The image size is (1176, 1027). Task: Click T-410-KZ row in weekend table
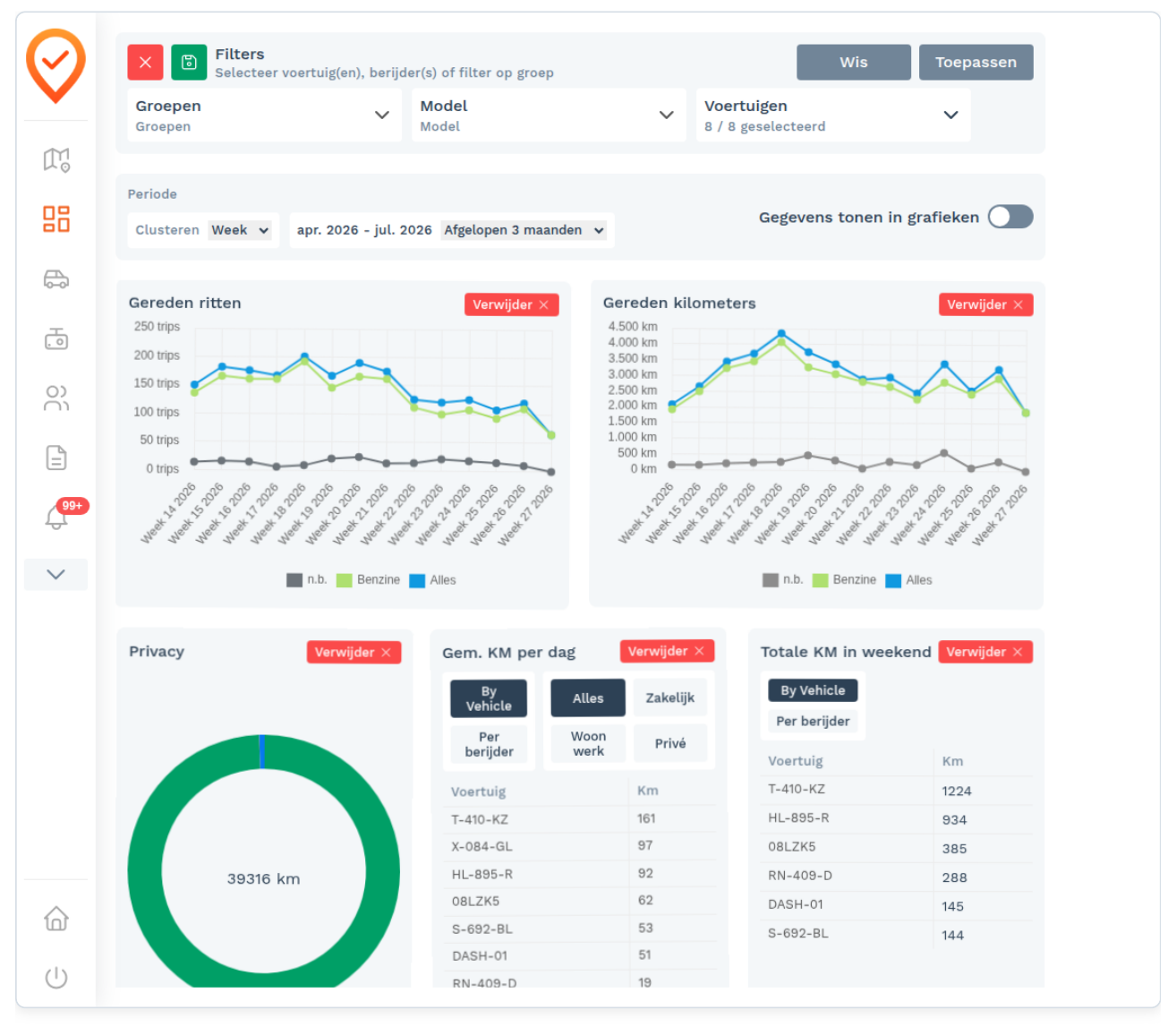pos(896,790)
